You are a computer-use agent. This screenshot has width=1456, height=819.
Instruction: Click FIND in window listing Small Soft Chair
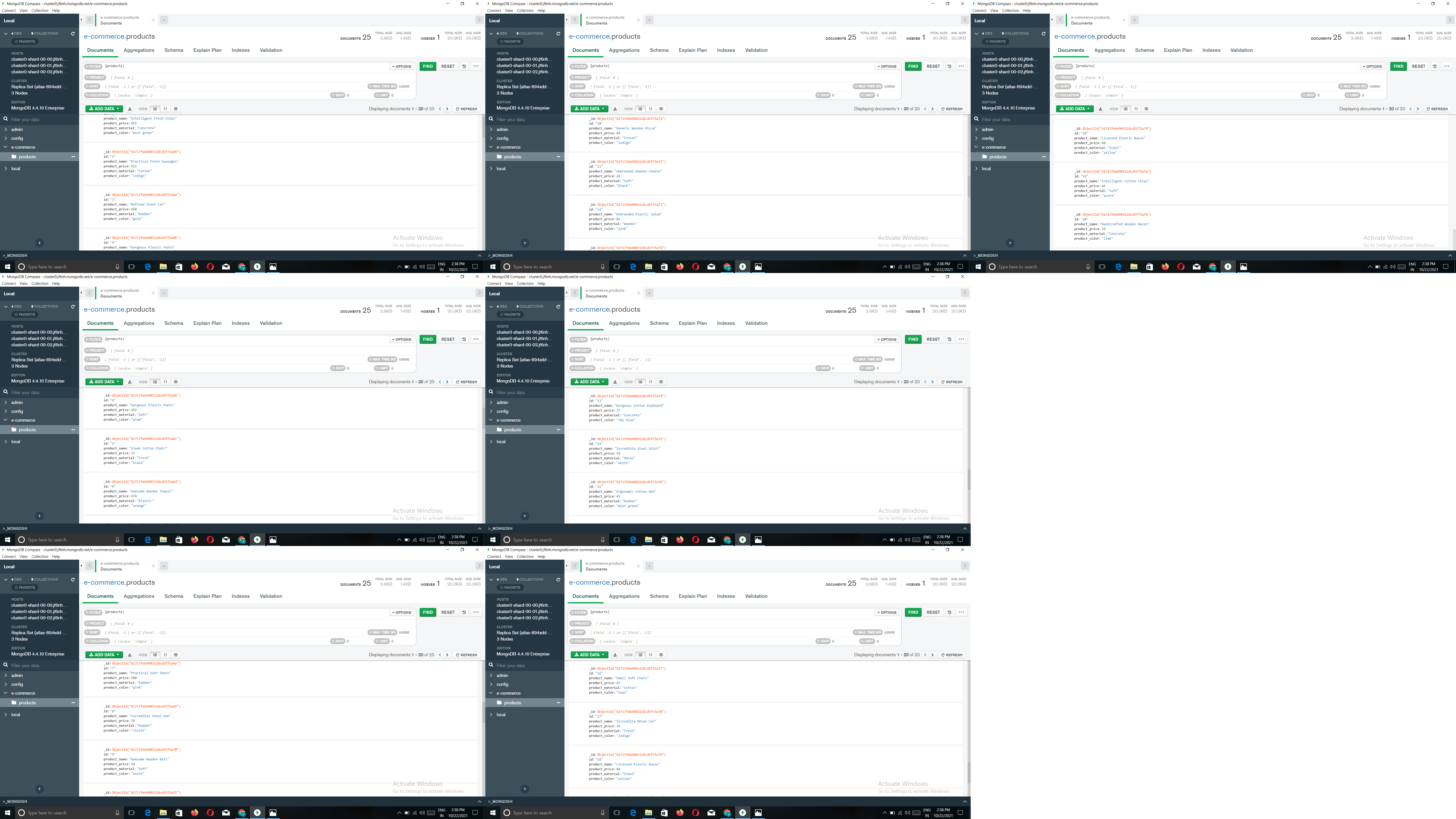(913, 612)
